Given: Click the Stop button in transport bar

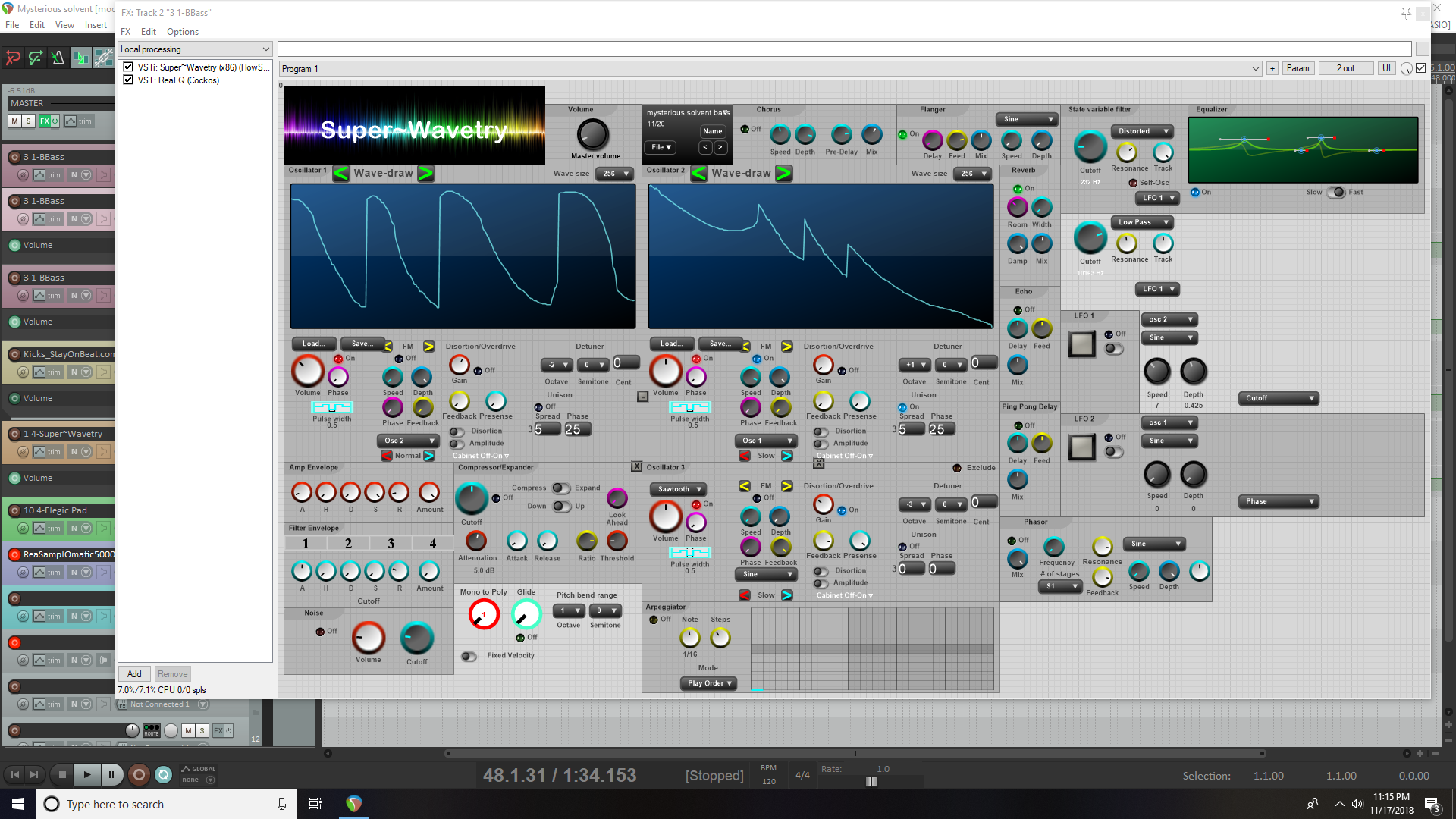Looking at the screenshot, I should click(62, 774).
